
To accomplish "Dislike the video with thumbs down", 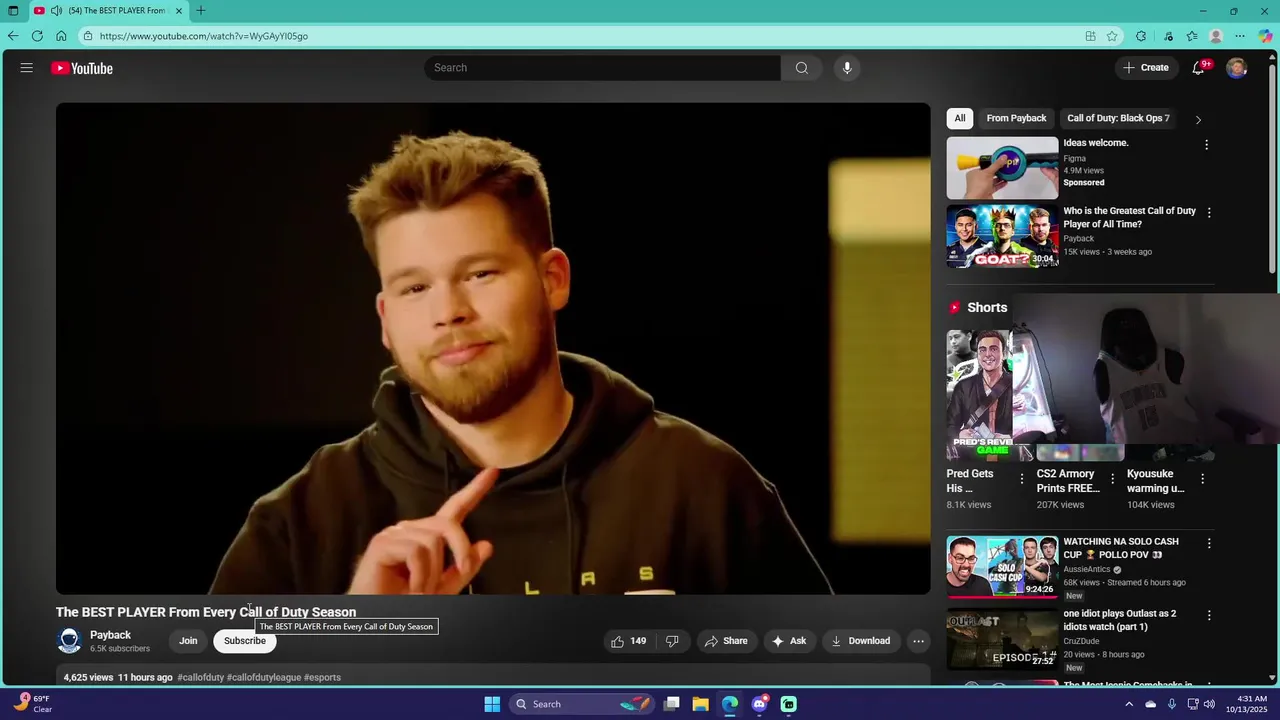I will 673,641.
